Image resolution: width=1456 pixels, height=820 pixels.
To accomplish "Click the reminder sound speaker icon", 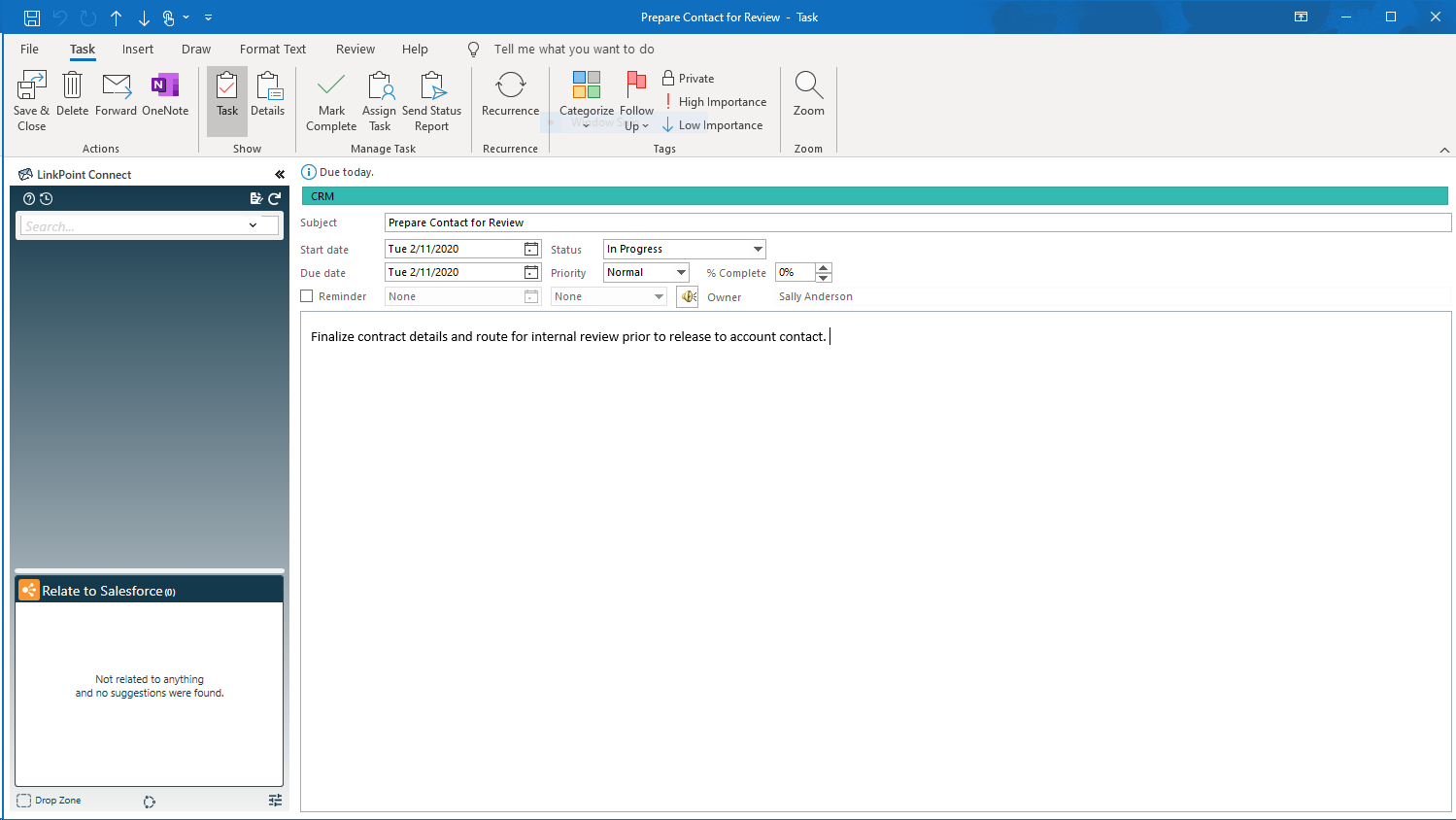I will click(688, 296).
